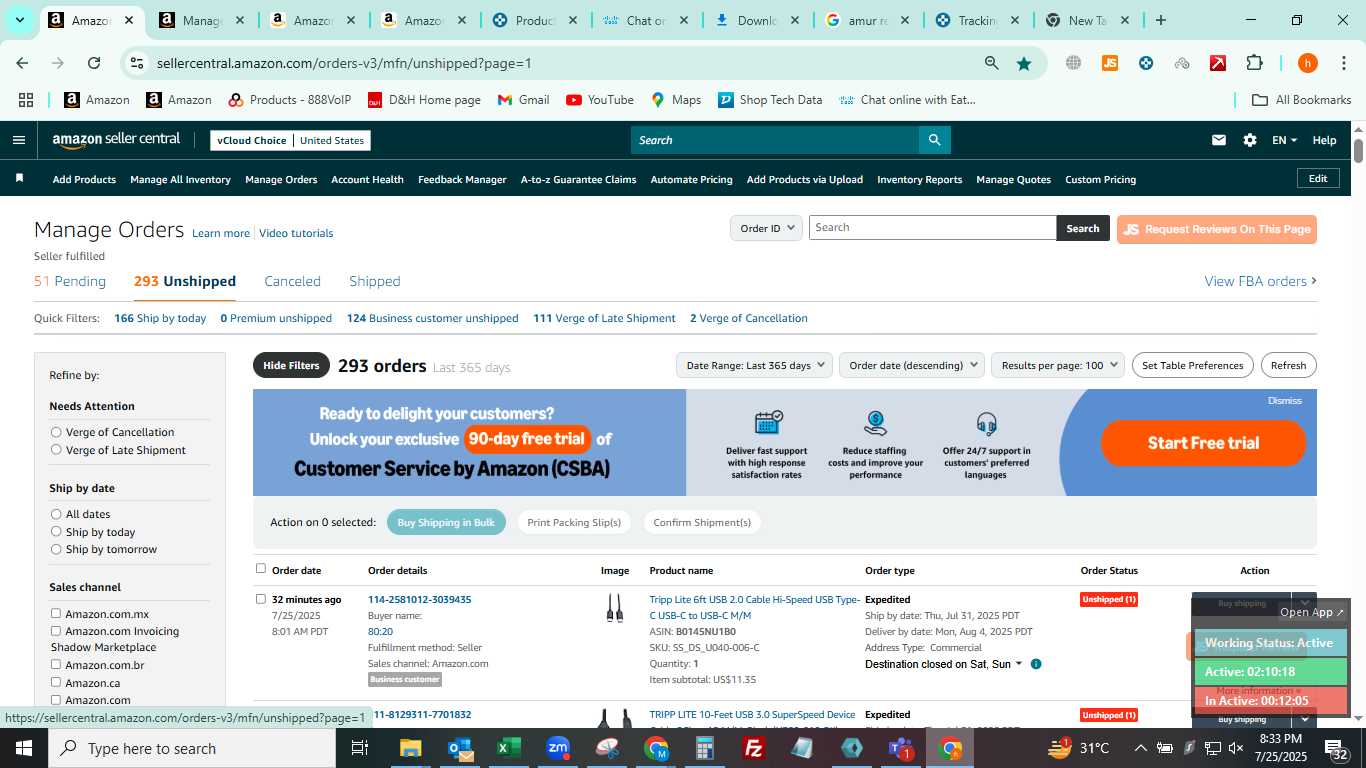Show hidden system tray icons chevron
1366x768 pixels.
point(1140,748)
